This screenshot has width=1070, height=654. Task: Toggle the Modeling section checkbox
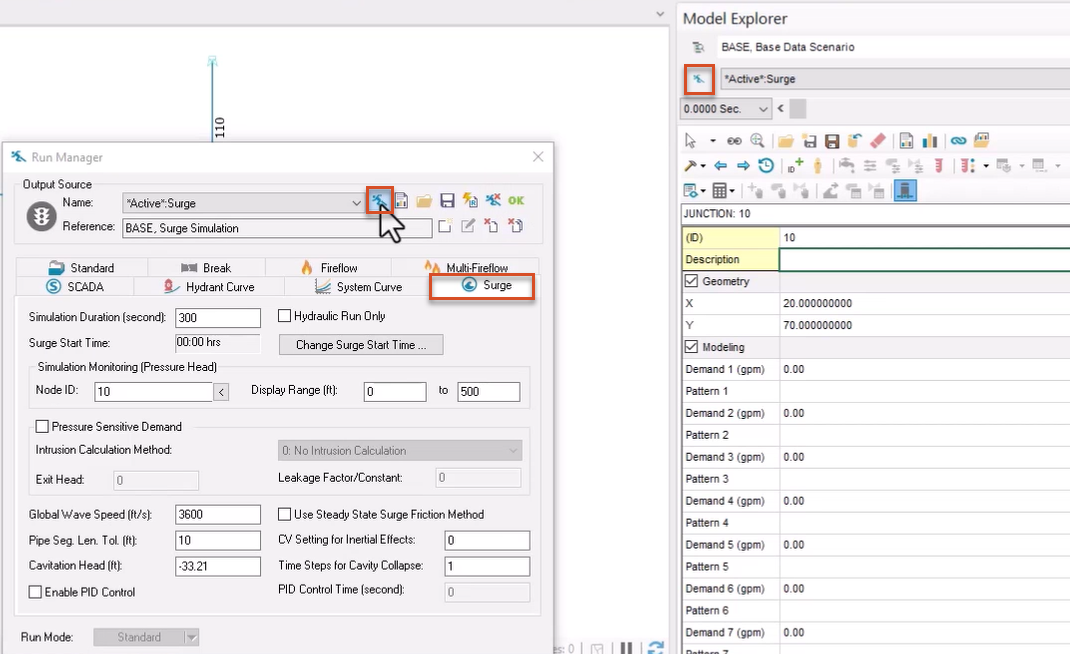pyautogui.click(x=691, y=347)
